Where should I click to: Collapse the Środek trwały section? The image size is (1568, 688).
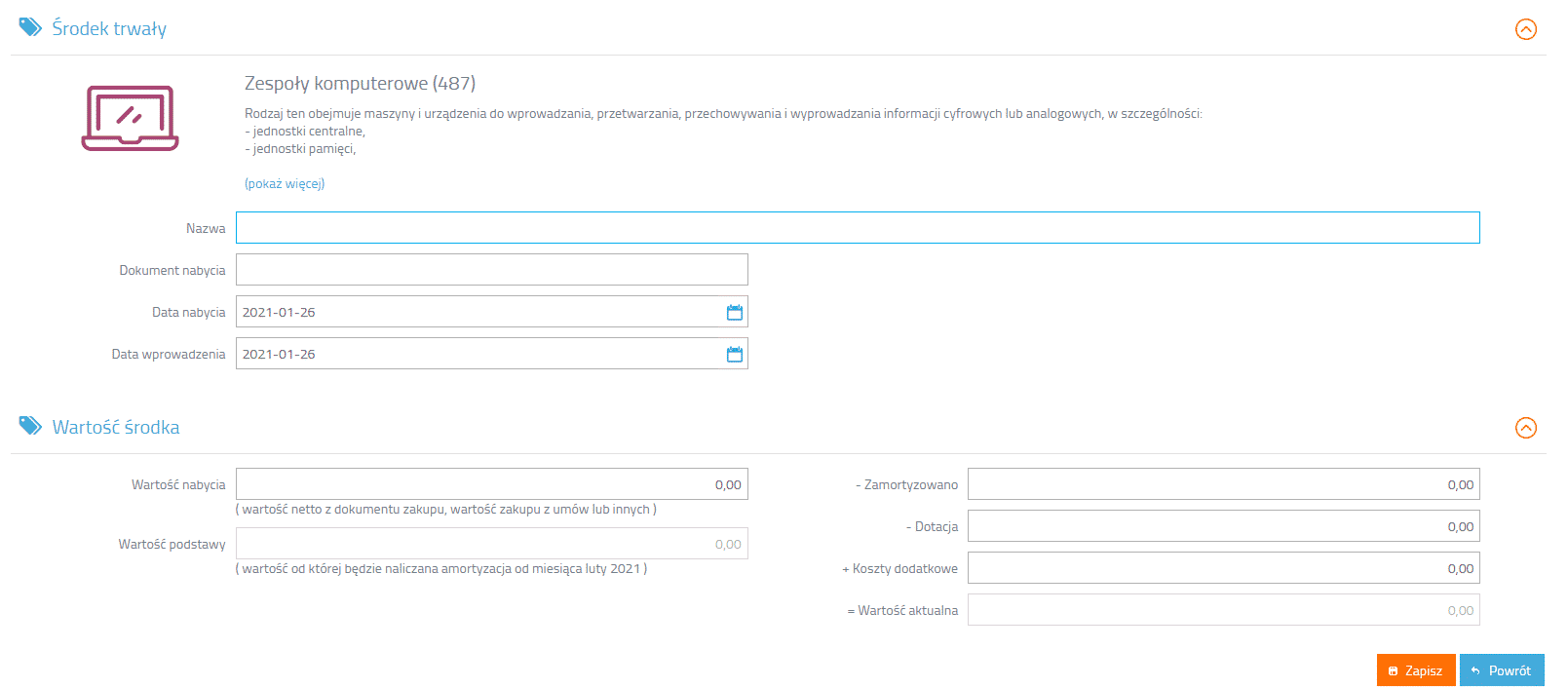coord(1526,29)
